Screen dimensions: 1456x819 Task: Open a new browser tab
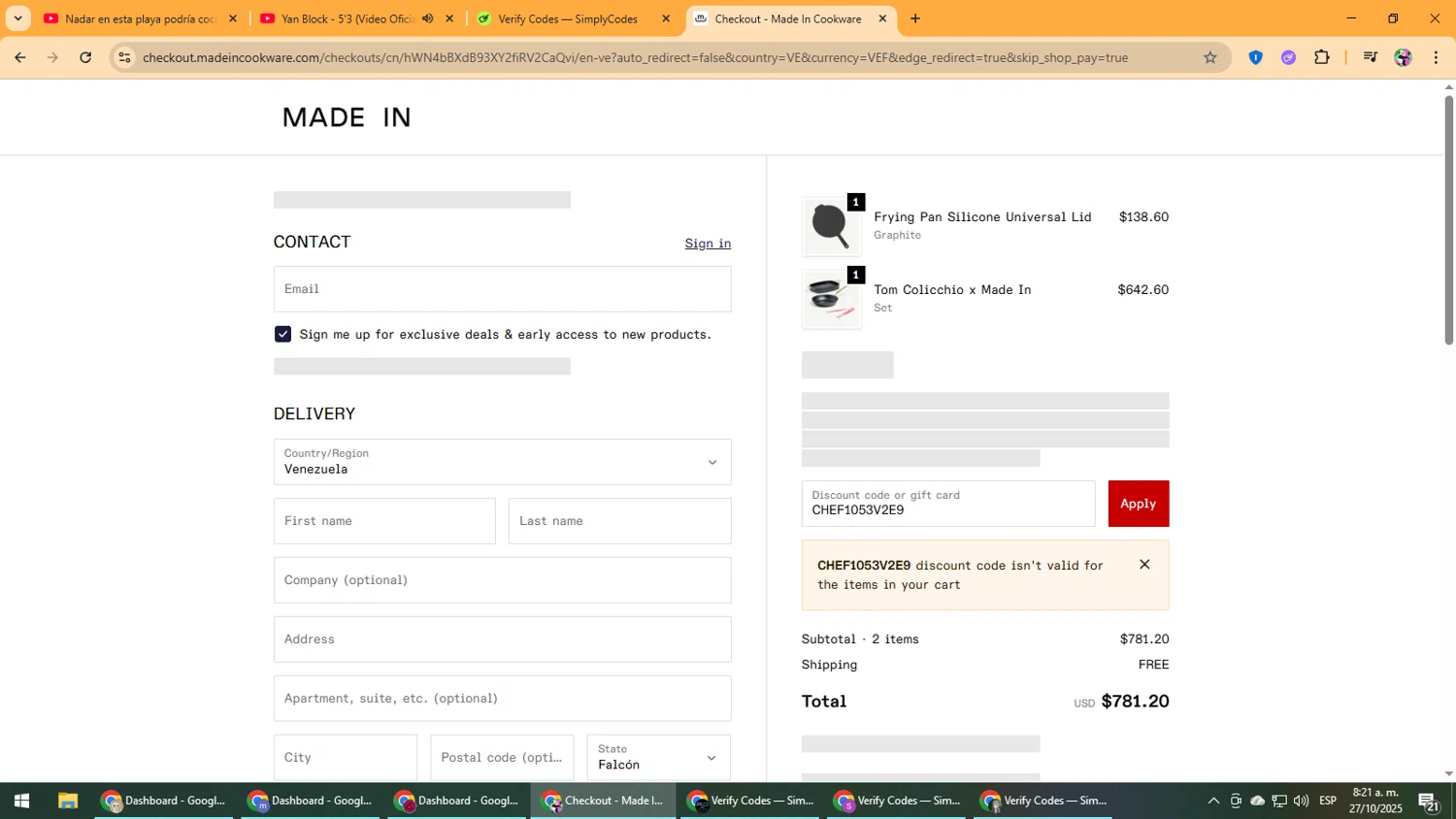click(x=914, y=18)
